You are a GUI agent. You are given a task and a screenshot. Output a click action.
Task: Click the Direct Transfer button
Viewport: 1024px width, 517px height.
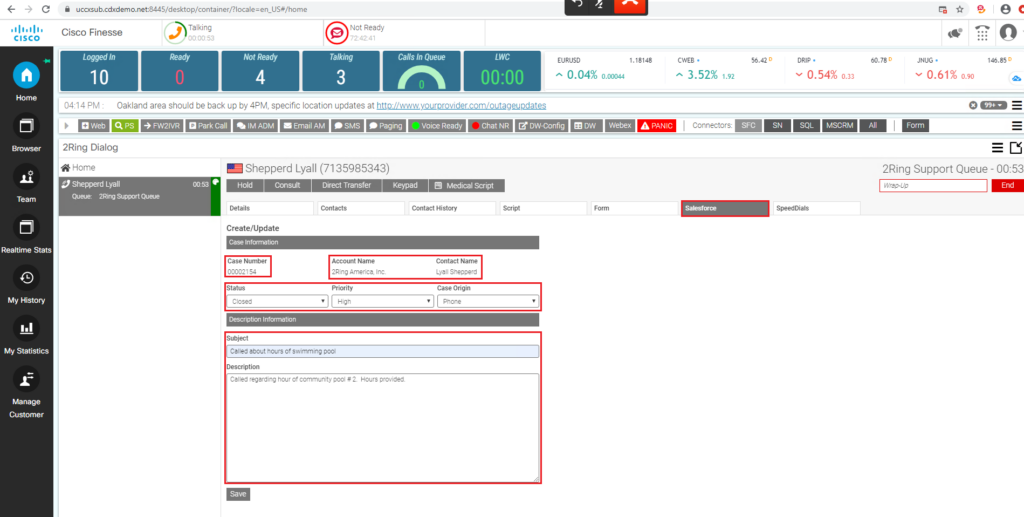[347, 185]
